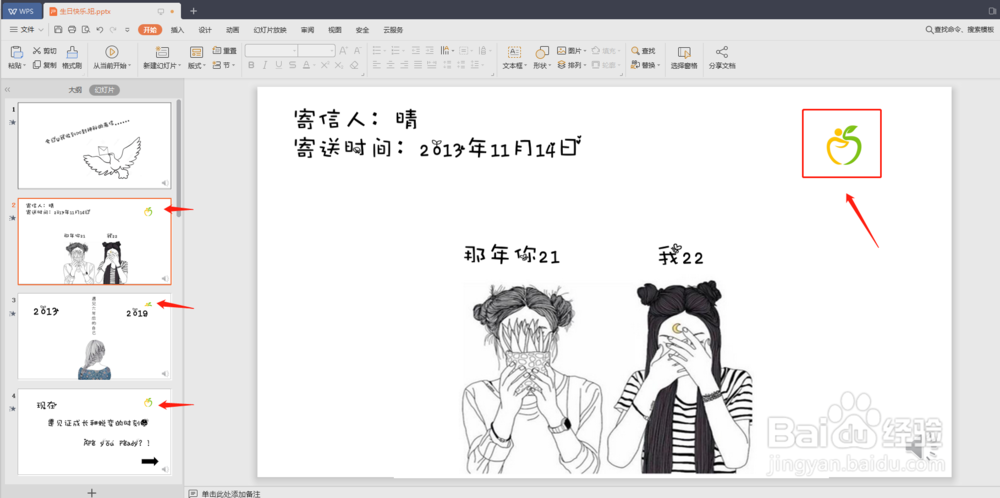Undo the last action
The width and height of the screenshot is (1000, 498).
tap(99, 30)
